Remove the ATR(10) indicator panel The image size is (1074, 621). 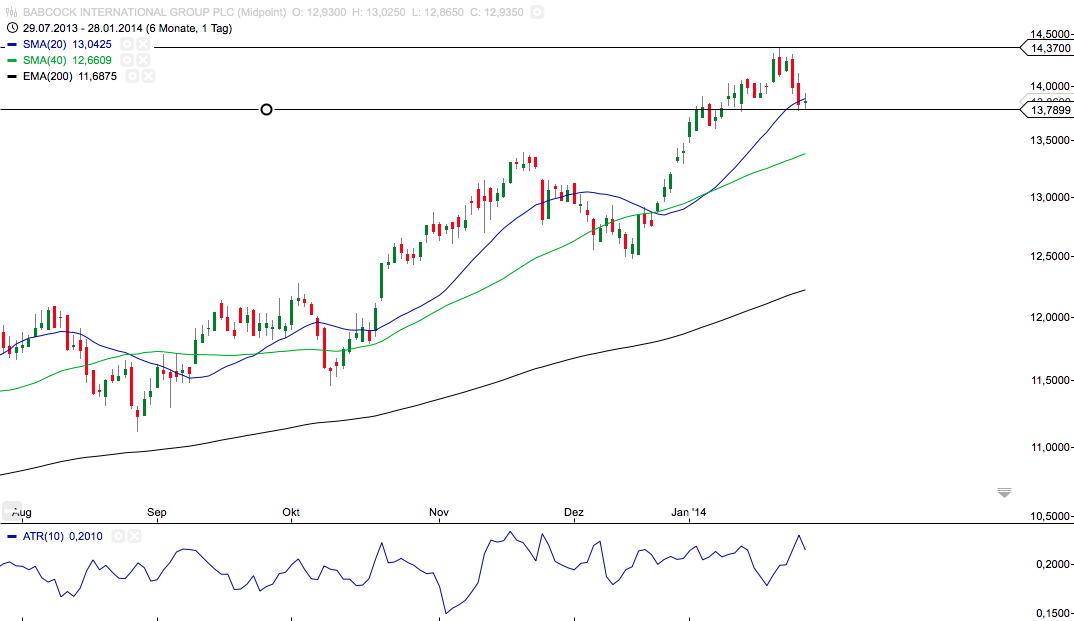[x=134, y=536]
